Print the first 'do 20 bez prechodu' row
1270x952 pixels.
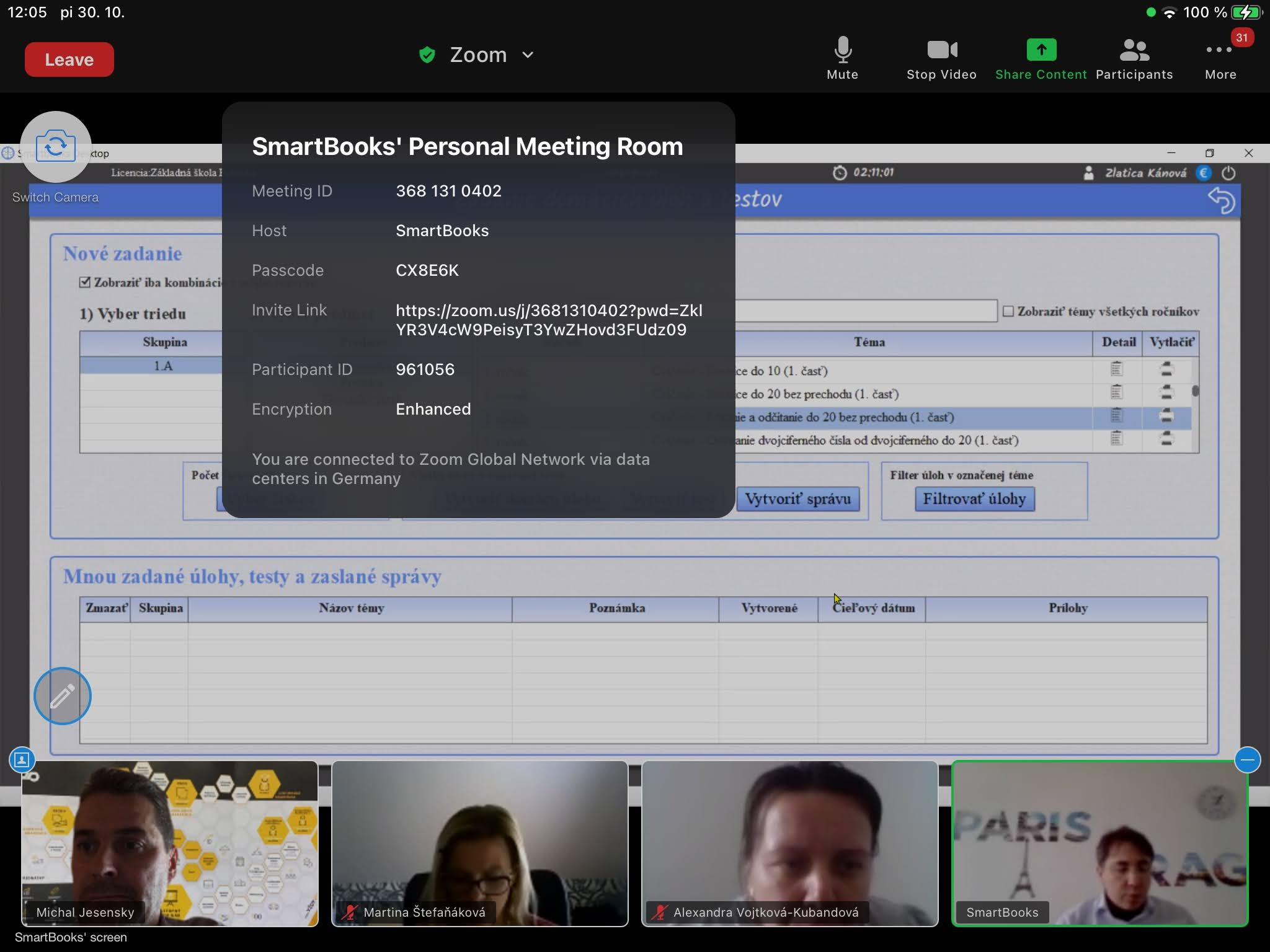(x=1166, y=392)
